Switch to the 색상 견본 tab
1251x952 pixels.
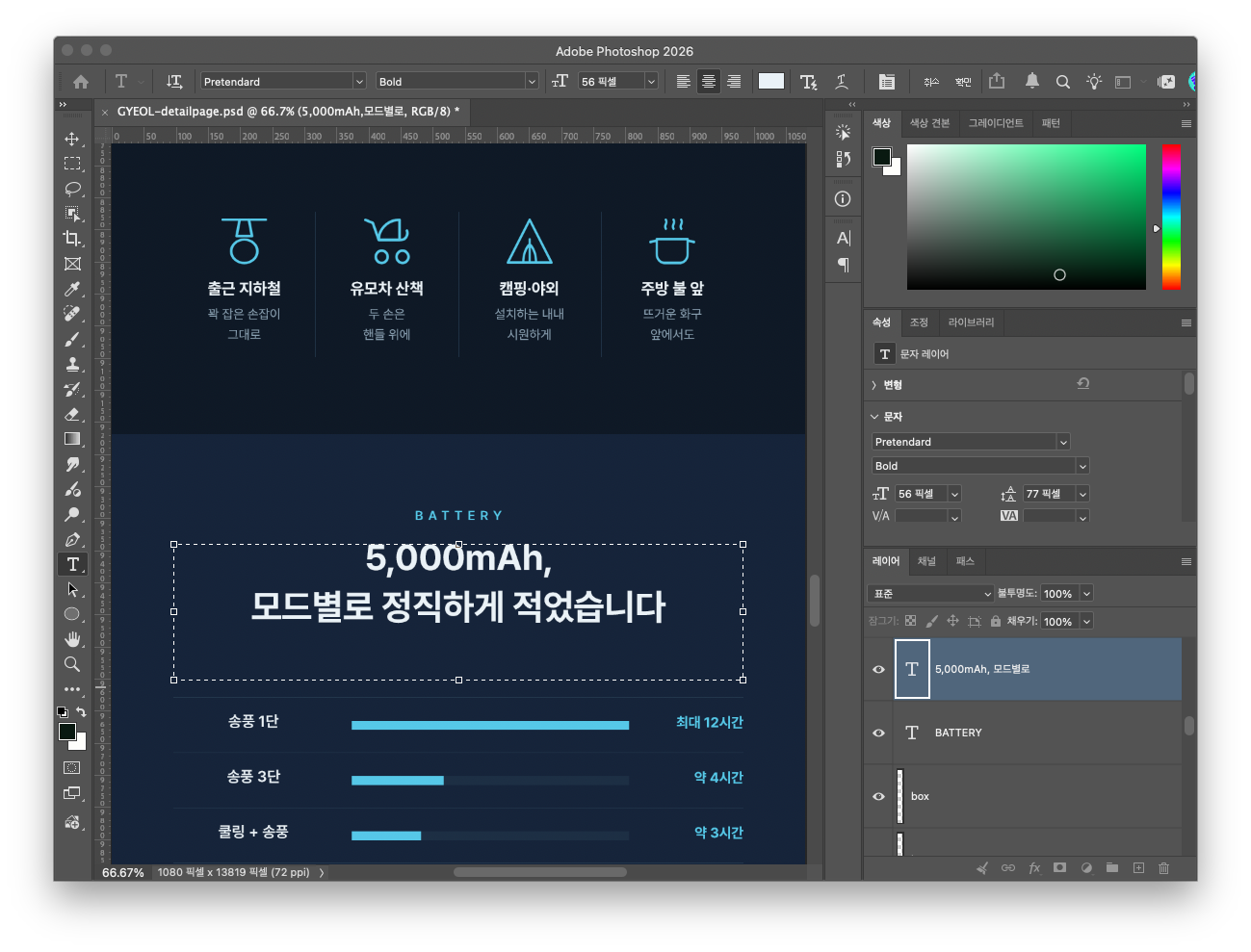point(929,123)
